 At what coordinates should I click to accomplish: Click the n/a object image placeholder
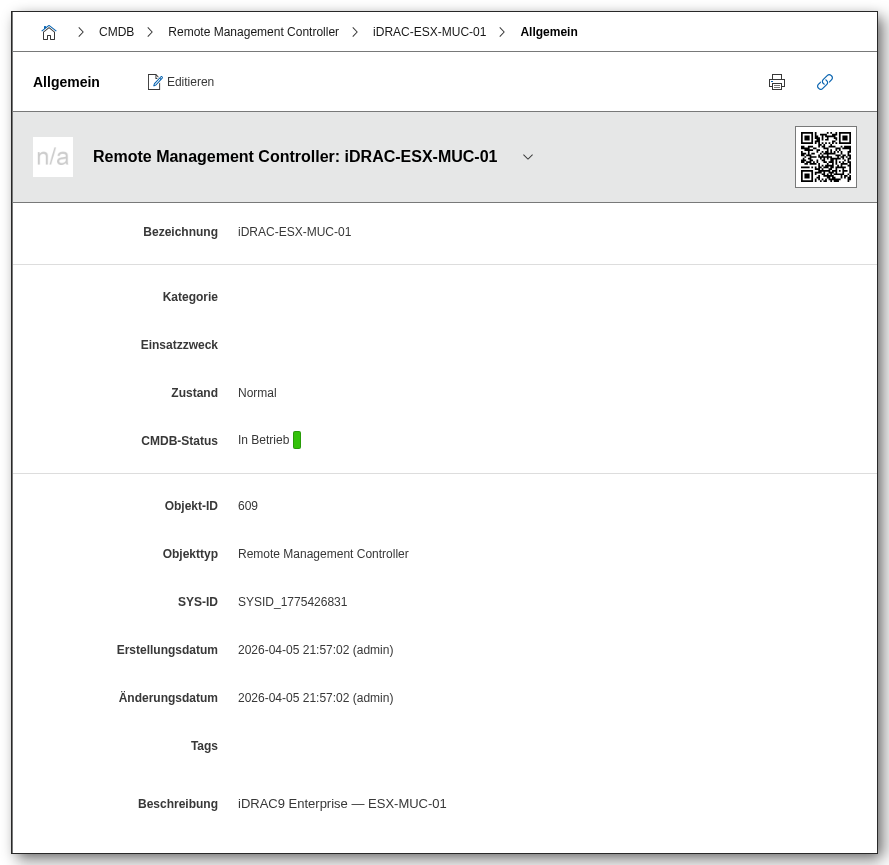coord(53,157)
